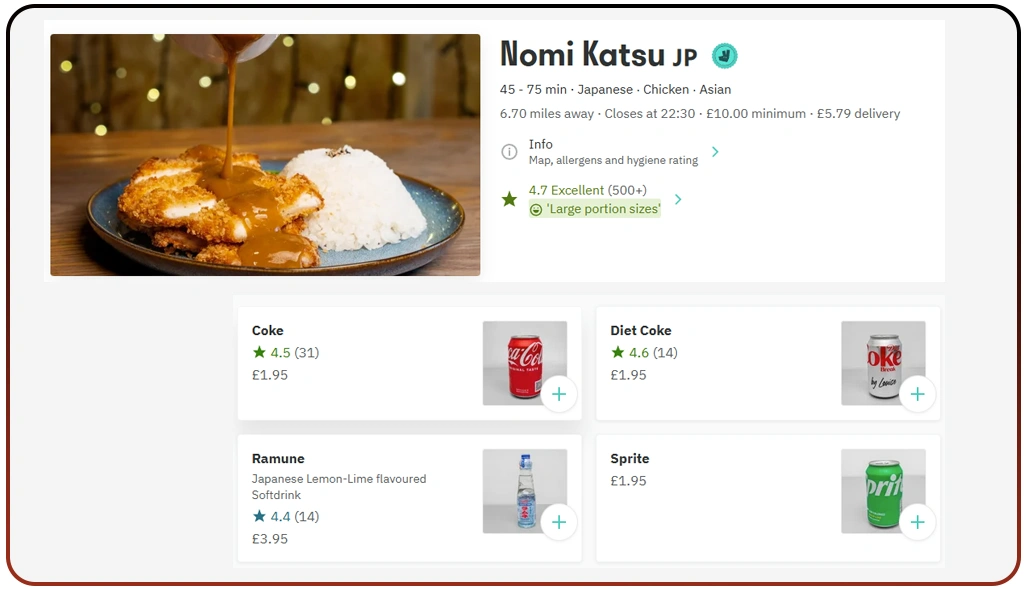Click the teal Deliveroo badge icon

[x=724, y=56]
